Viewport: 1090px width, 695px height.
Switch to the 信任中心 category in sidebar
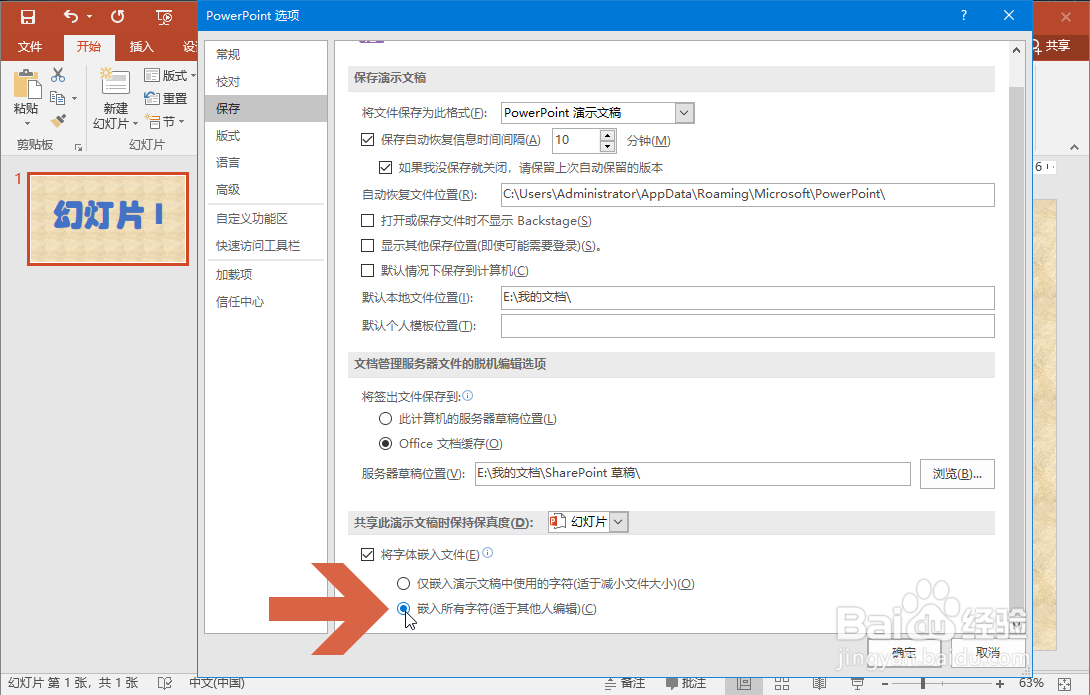point(240,301)
